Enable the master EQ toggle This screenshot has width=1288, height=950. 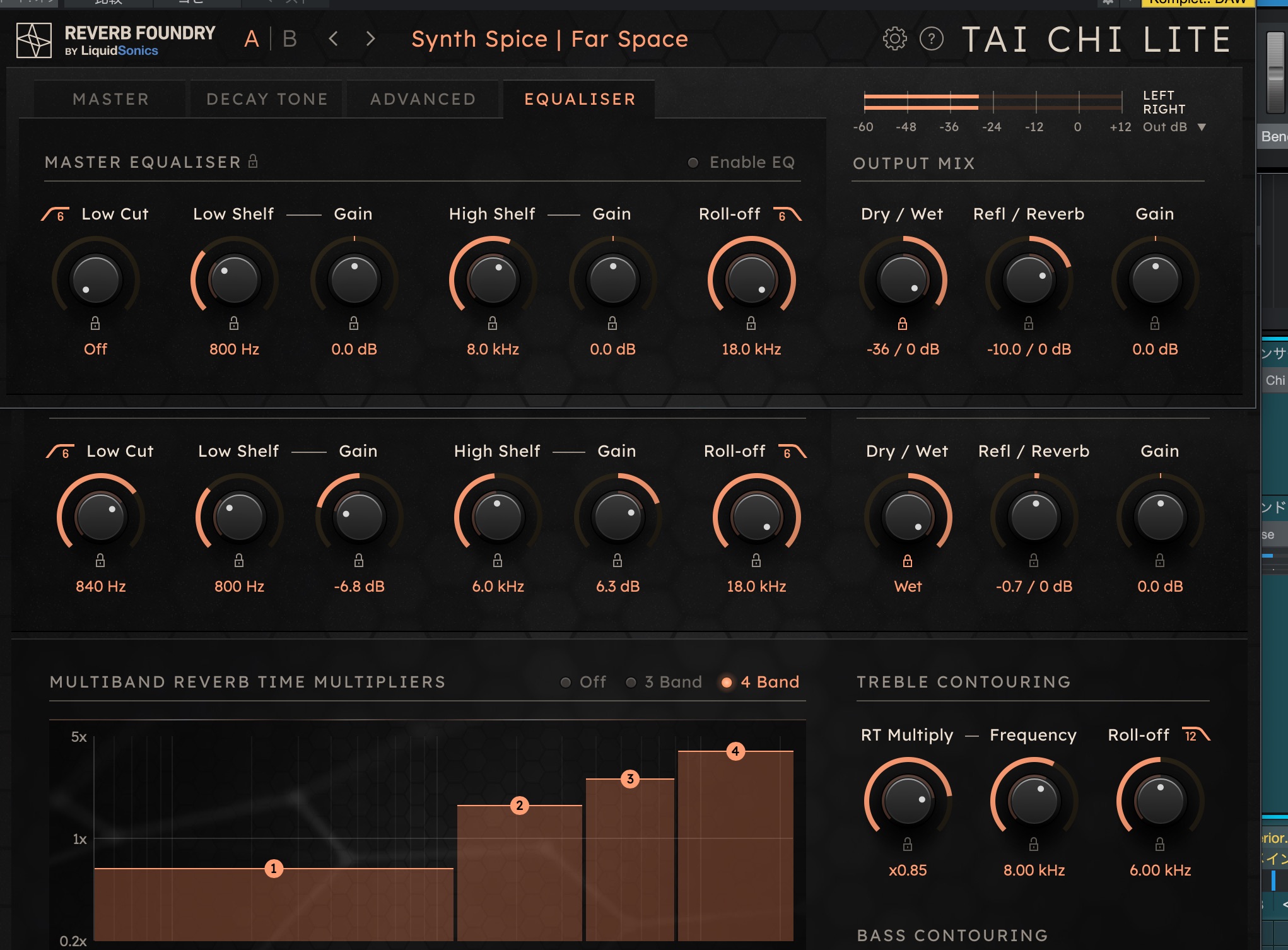[693, 163]
